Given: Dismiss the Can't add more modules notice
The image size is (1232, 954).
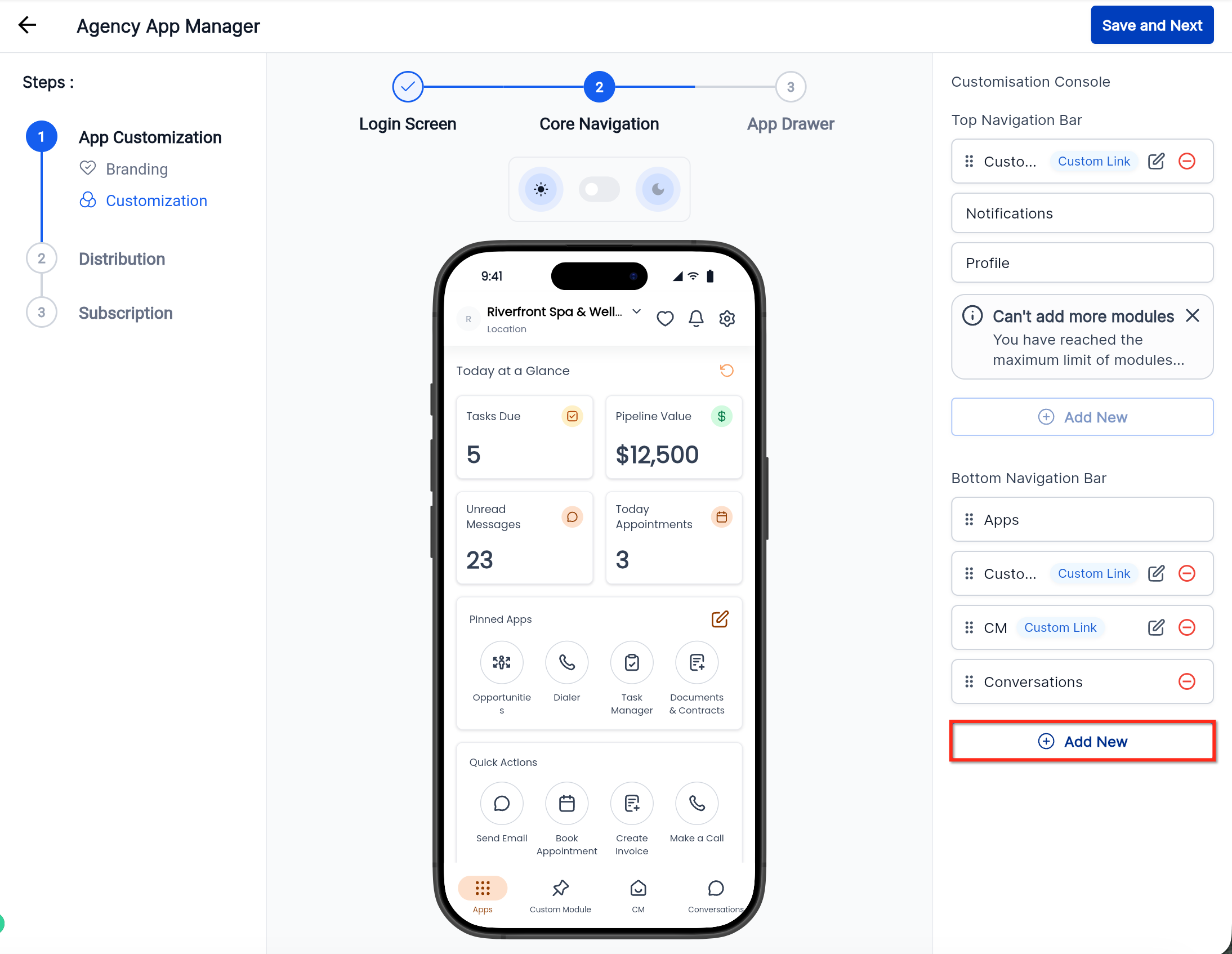Looking at the screenshot, I should 1193,315.
